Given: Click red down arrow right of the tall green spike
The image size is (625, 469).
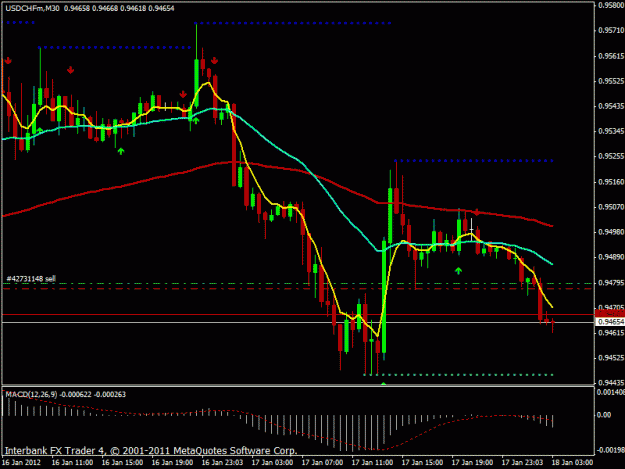Looking at the screenshot, I should 214,61.
